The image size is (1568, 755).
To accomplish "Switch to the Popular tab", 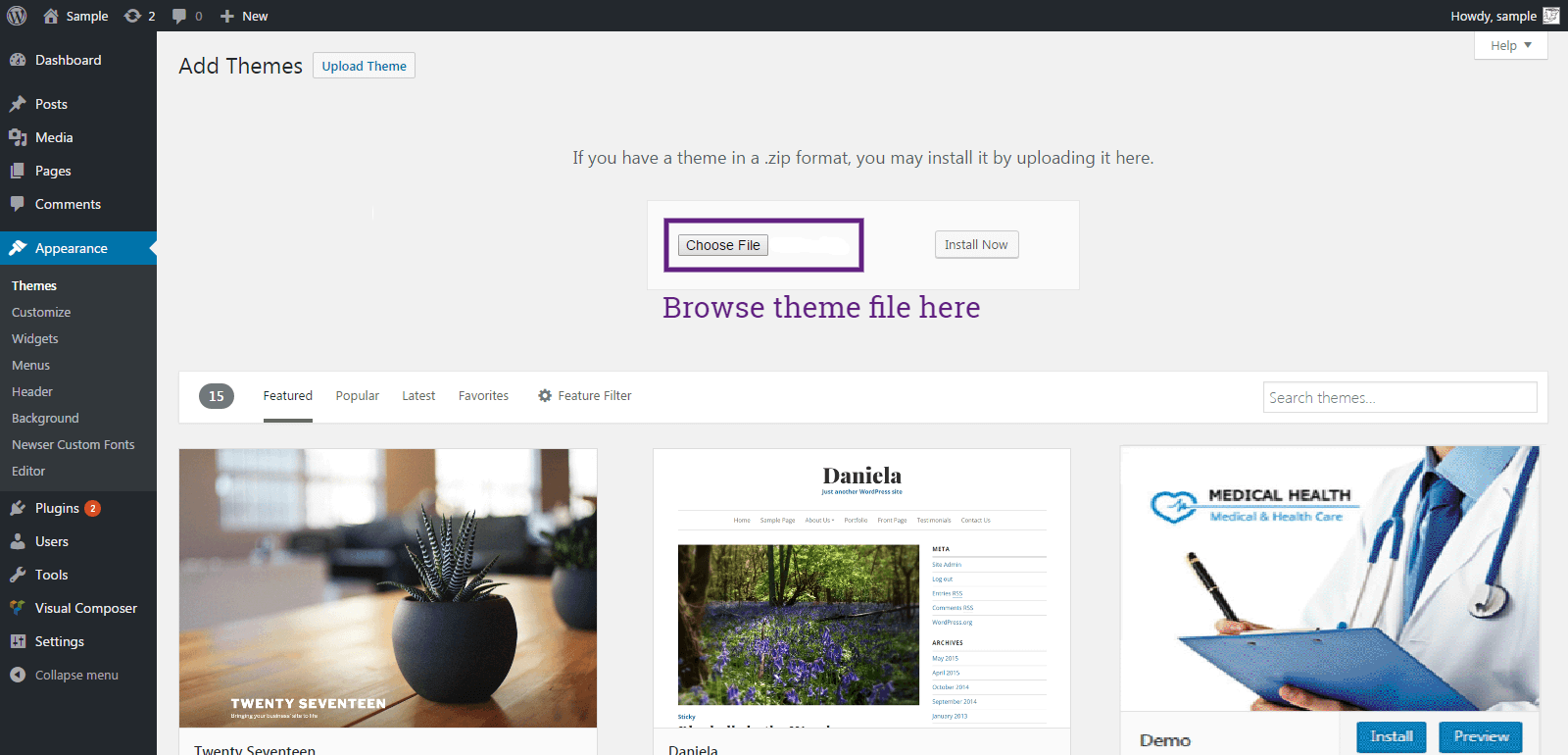I will 357,396.
